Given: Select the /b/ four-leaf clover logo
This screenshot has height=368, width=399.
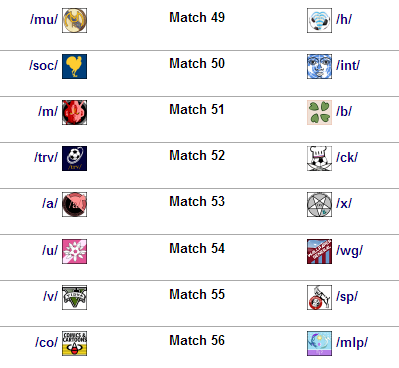Looking at the screenshot, I should coord(319,112).
